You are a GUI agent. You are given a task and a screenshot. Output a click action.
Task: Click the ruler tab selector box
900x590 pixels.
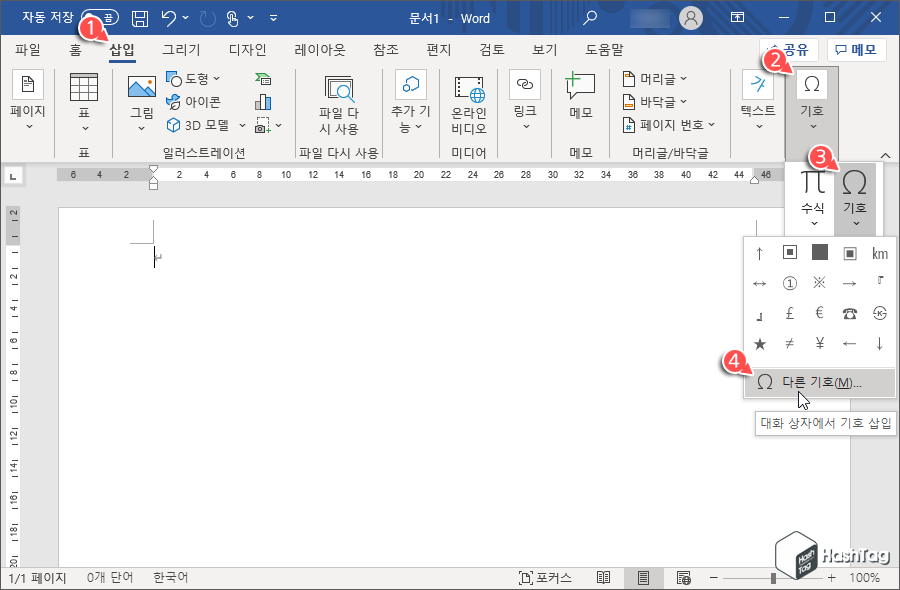pyautogui.click(x=13, y=175)
